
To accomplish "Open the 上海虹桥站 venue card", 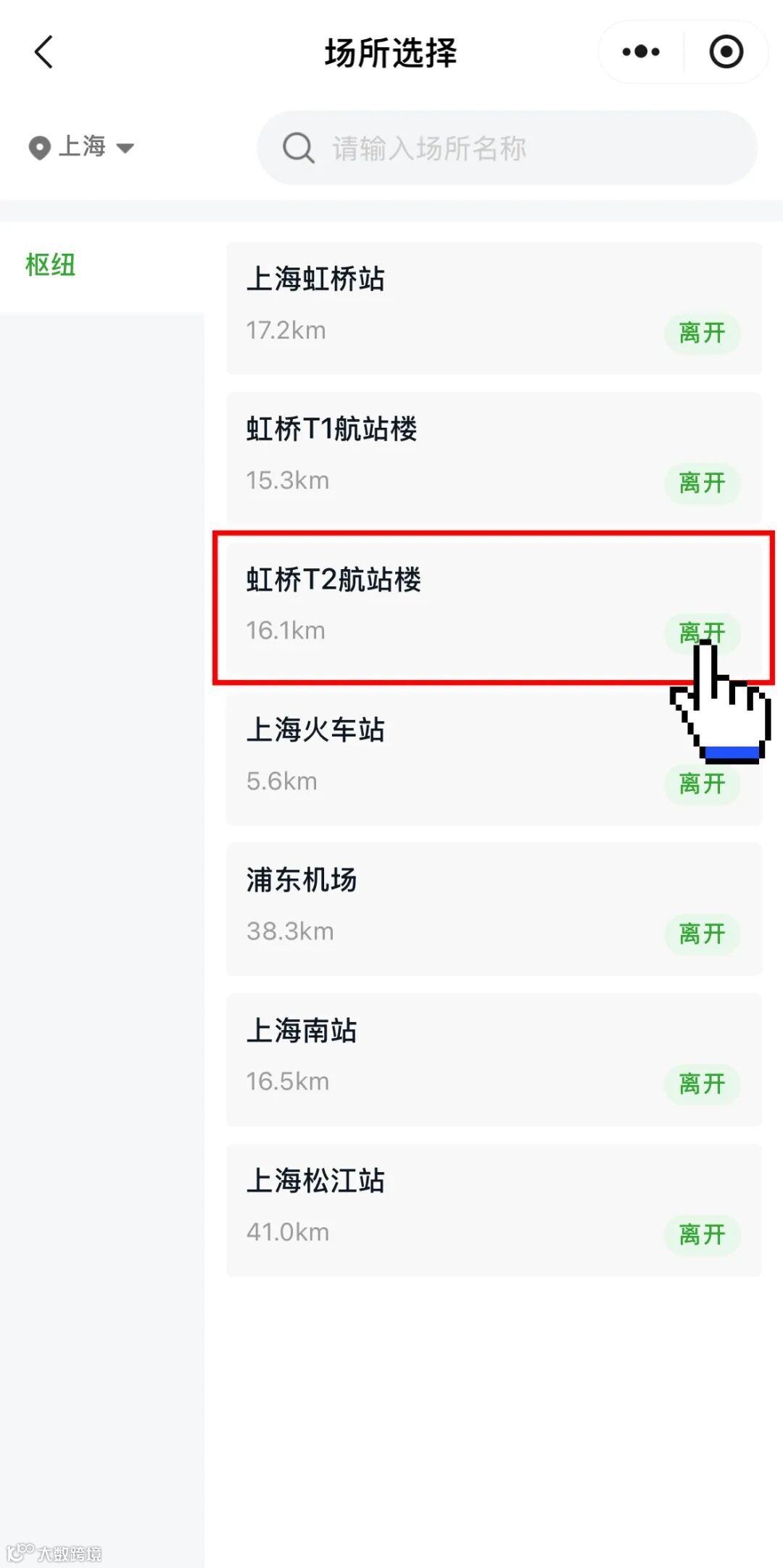I will click(x=494, y=308).
